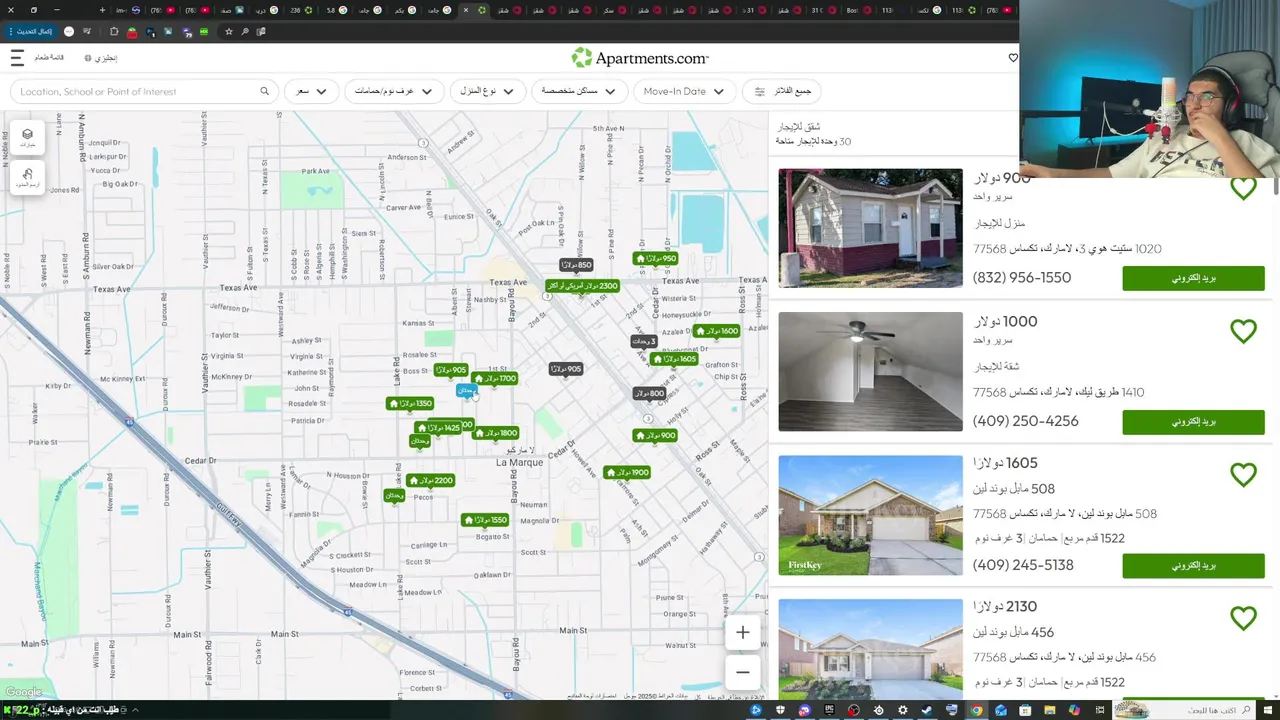This screenshot has height=720, width=1280.
Task: Open Steam from the Windows taskbar
Action: [x=927, y=710]
